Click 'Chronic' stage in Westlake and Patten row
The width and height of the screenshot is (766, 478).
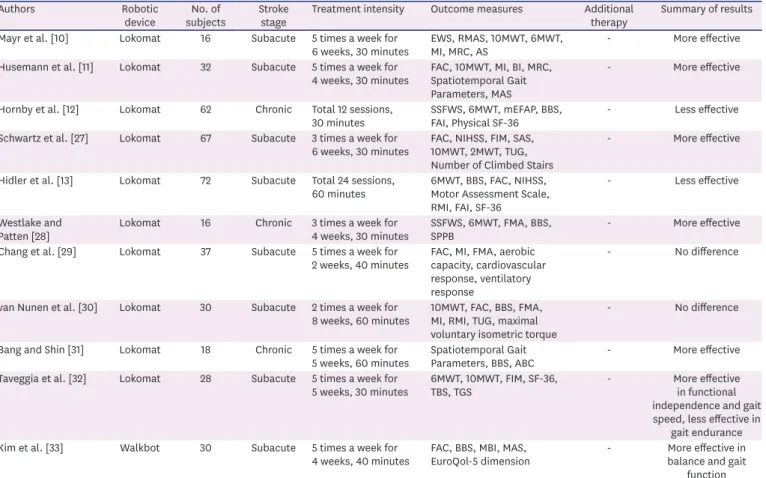273,223
